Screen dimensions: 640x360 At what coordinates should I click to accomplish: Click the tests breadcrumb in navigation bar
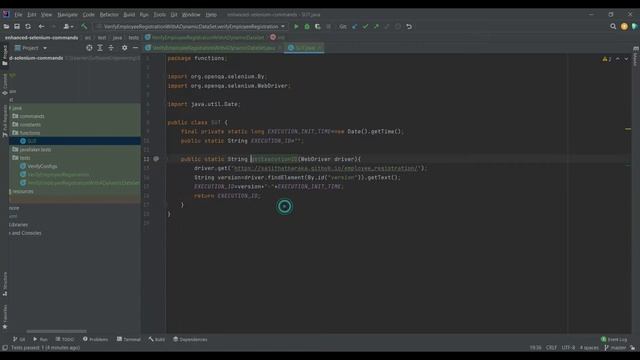(133, 38)
